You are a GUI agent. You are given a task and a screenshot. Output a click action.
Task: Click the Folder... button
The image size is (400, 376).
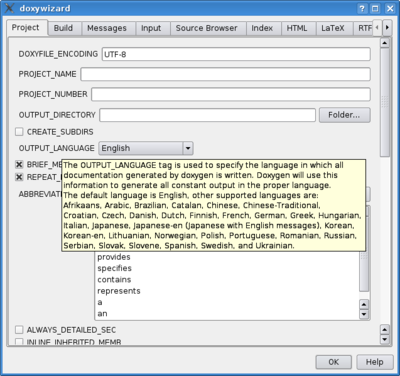pos(344,115)
